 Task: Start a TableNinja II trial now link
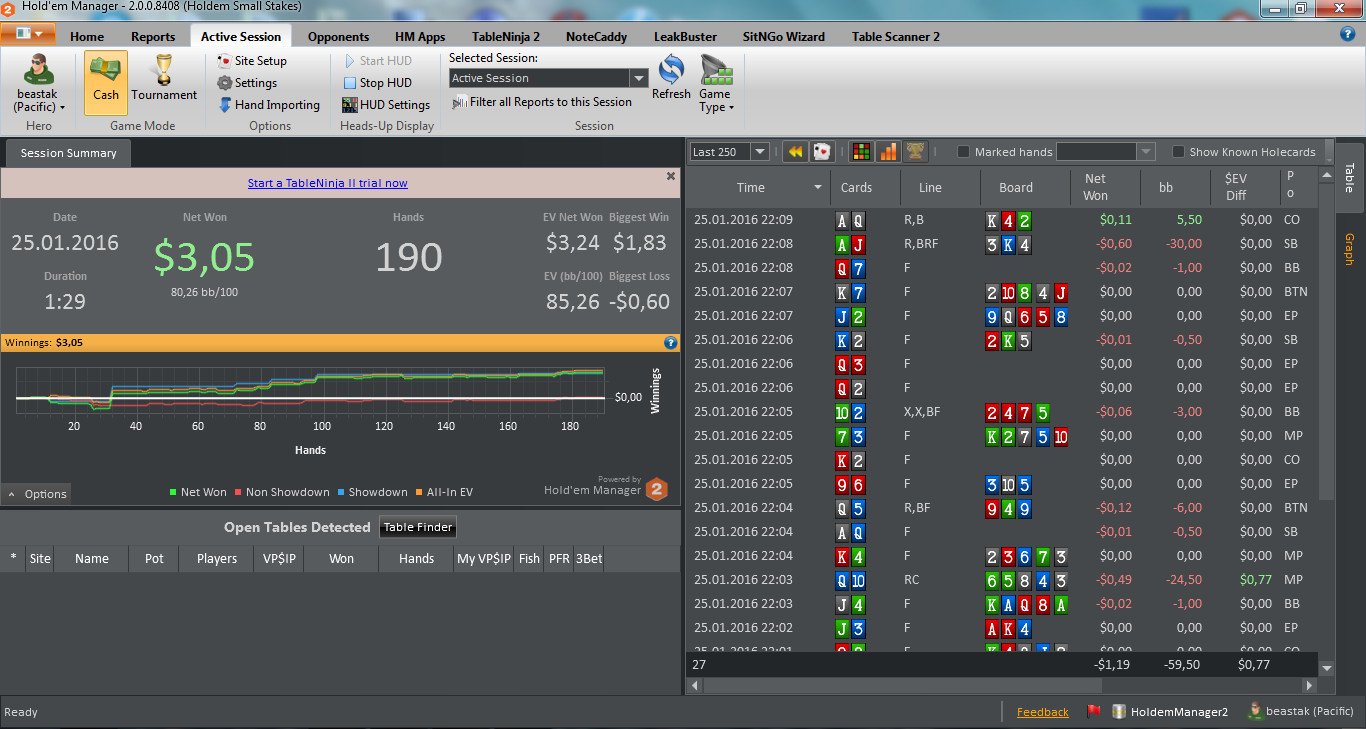click(328, 183)
